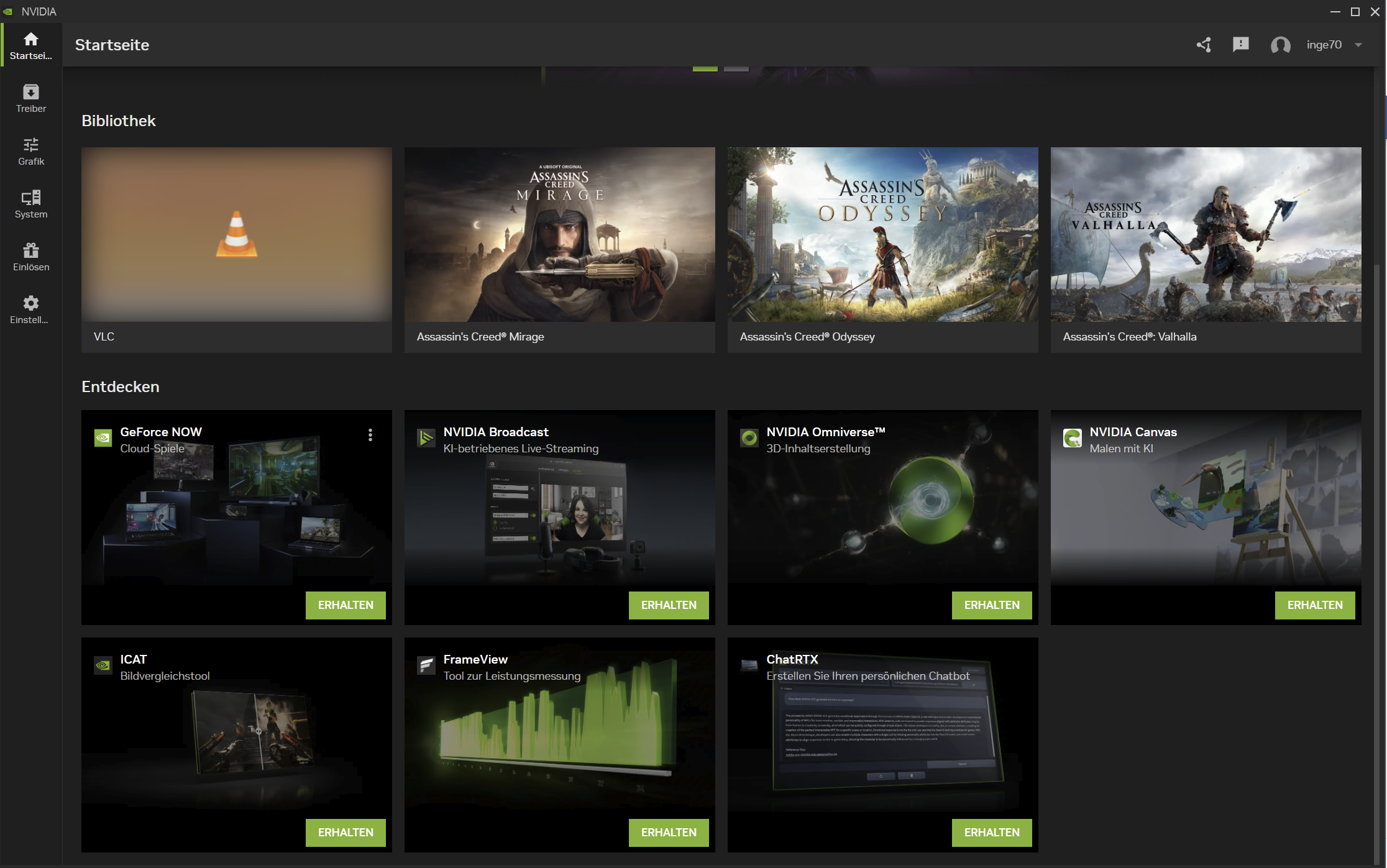Click ERHALTEN for ChatRTX

tap(992, 832)
